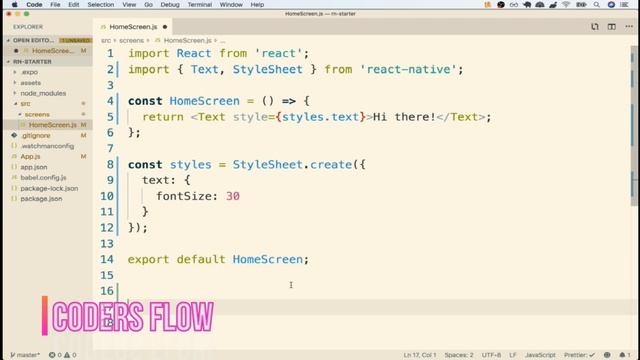
Task: Select the HomeScreen.js editor tab
Action: 133,27
